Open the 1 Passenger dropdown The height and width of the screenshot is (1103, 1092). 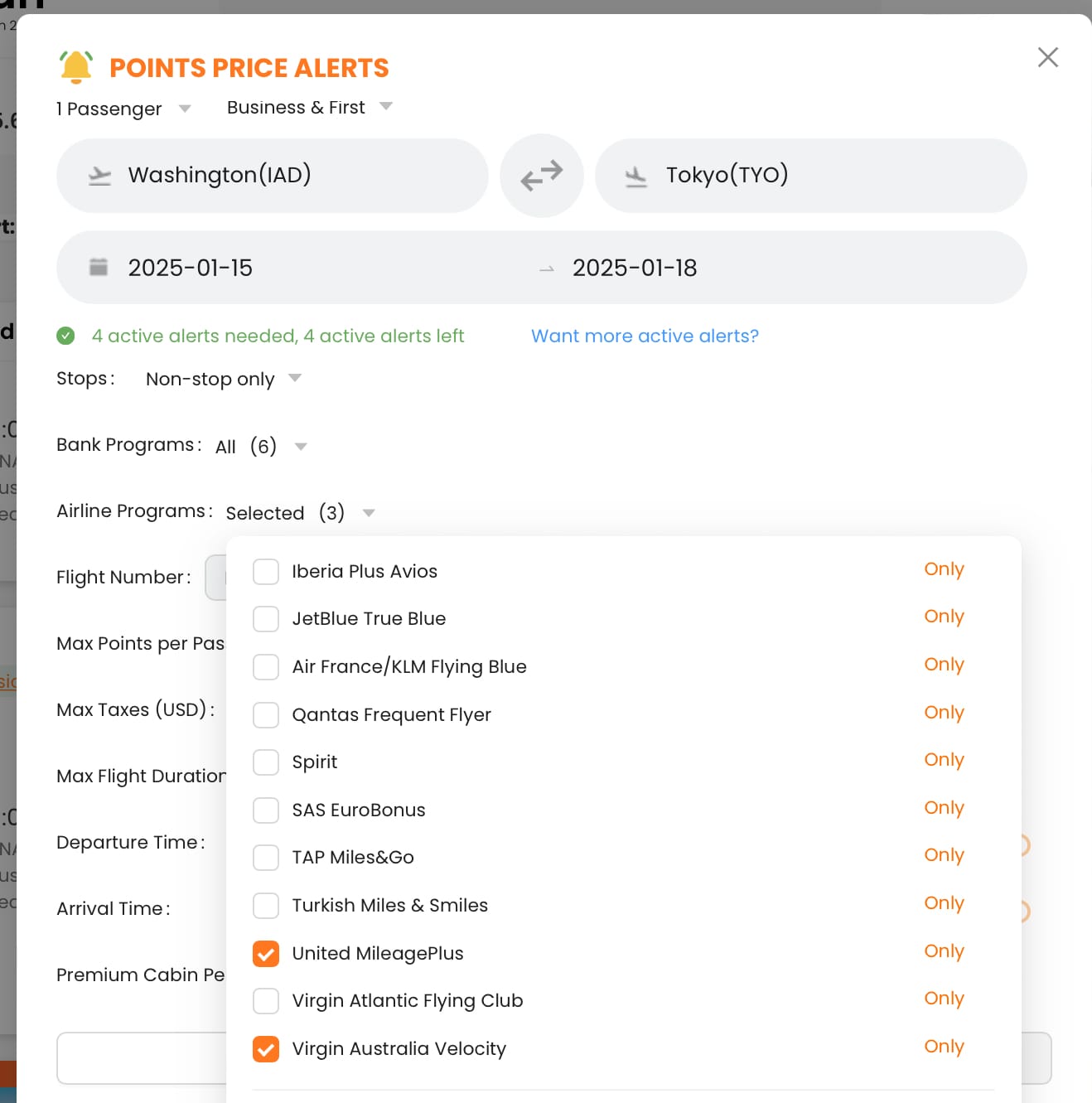tap(123, 109)
